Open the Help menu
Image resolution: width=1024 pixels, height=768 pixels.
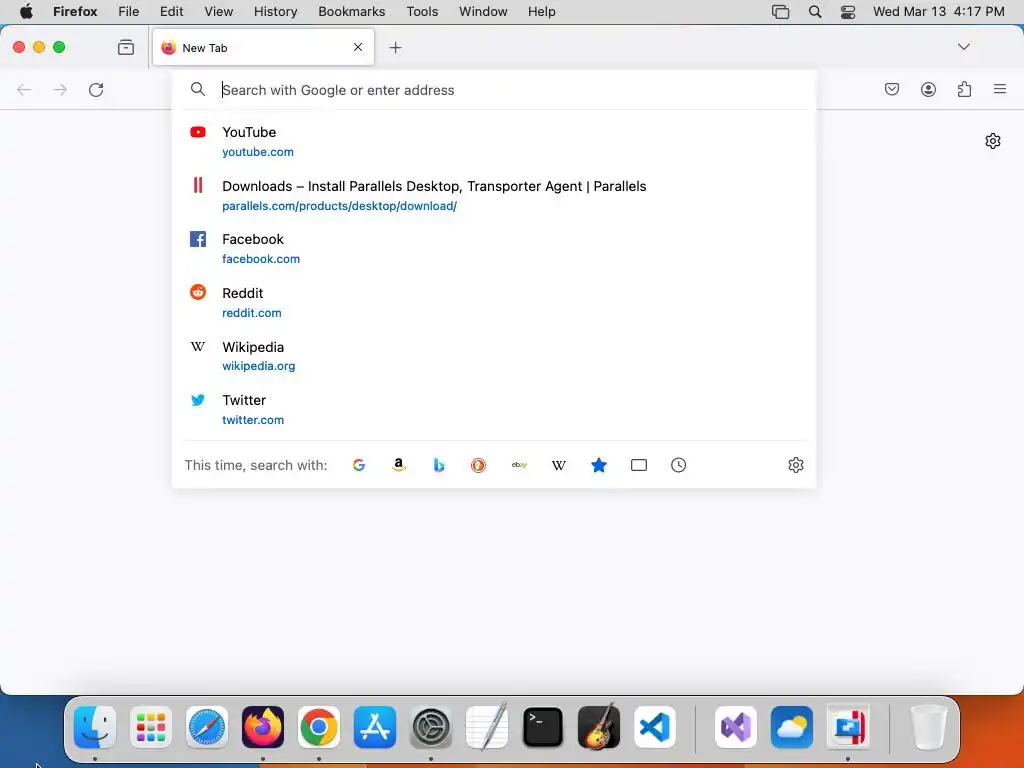(541, 11)
